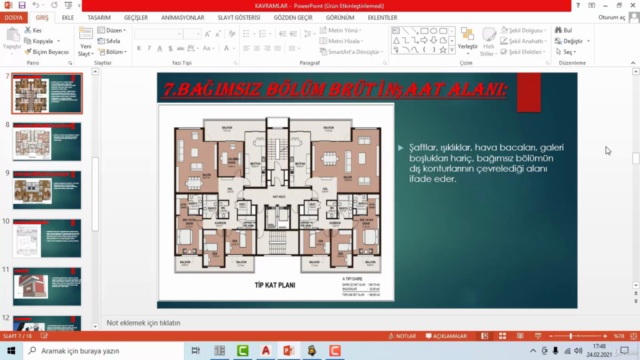Click the increase font size icon
640x360 pixels.
[208, 34]
